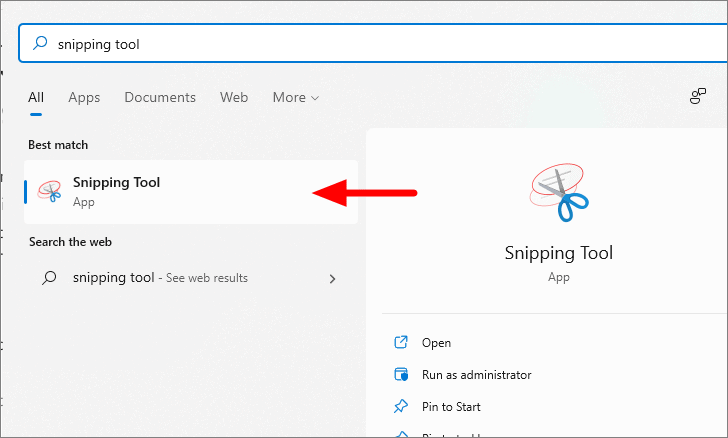Select Open in the preview pane
Screen dimensions: 728x438
pos(436,343)
